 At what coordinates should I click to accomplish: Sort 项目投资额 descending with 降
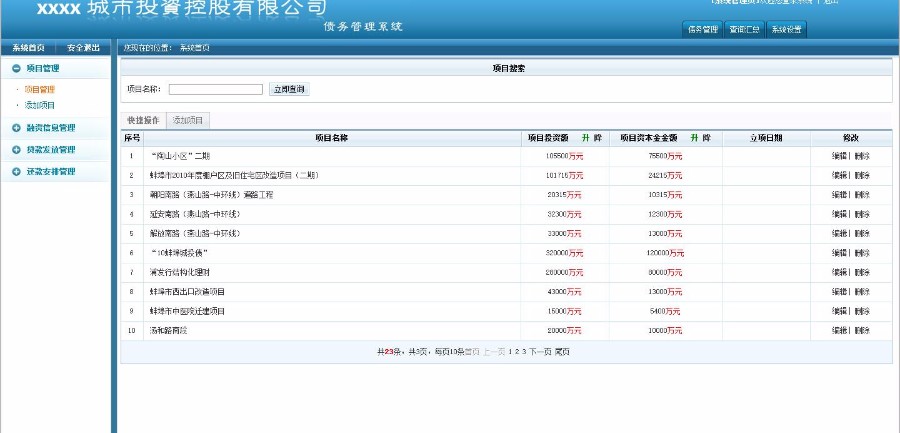pyautogui.click(x=598, y=138)
